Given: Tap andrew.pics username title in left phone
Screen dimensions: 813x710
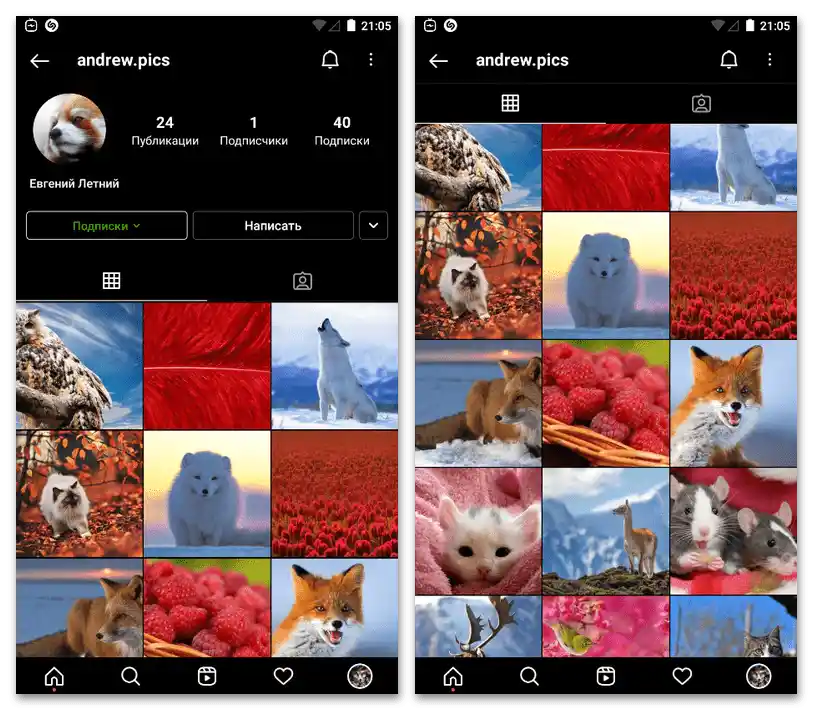Looking at the screenshot, I should (x=123, y=60).
